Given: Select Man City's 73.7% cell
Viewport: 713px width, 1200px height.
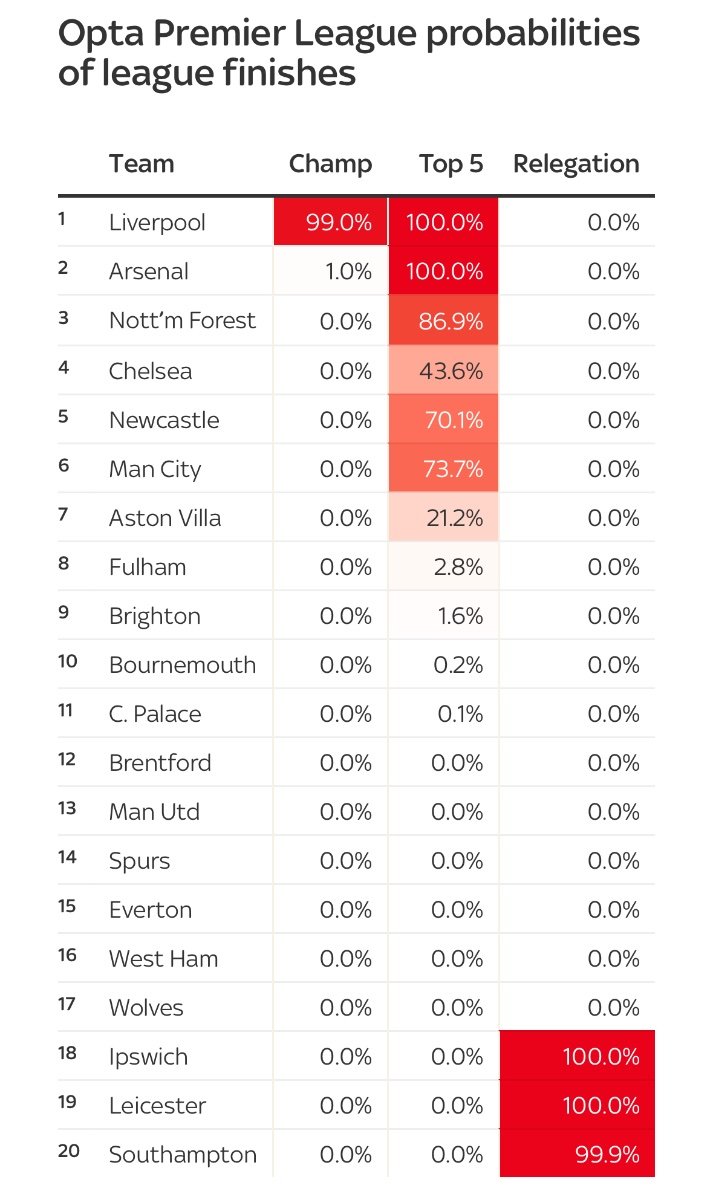Looking at the screenshot, I should [443, 469].
